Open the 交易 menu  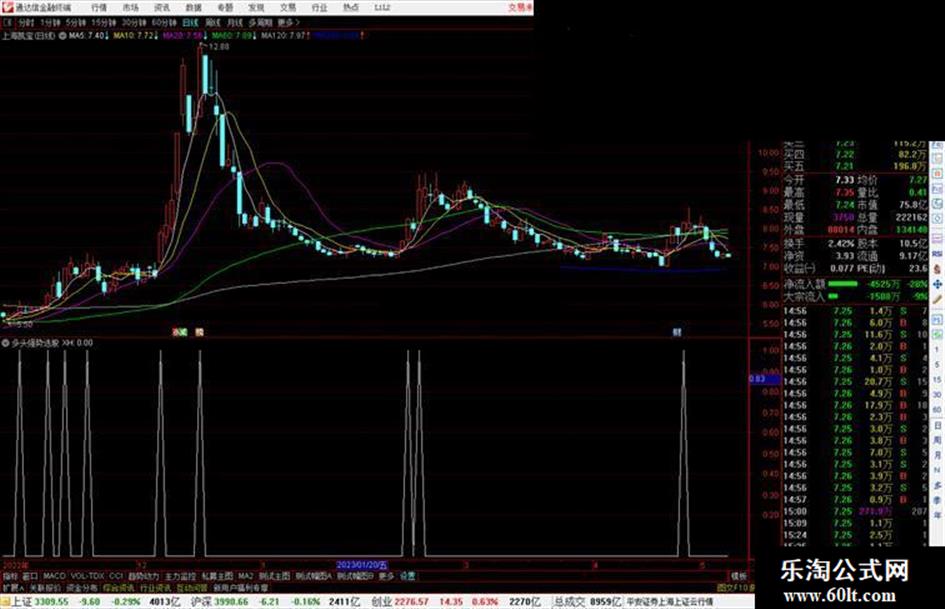tap(287, 8)
